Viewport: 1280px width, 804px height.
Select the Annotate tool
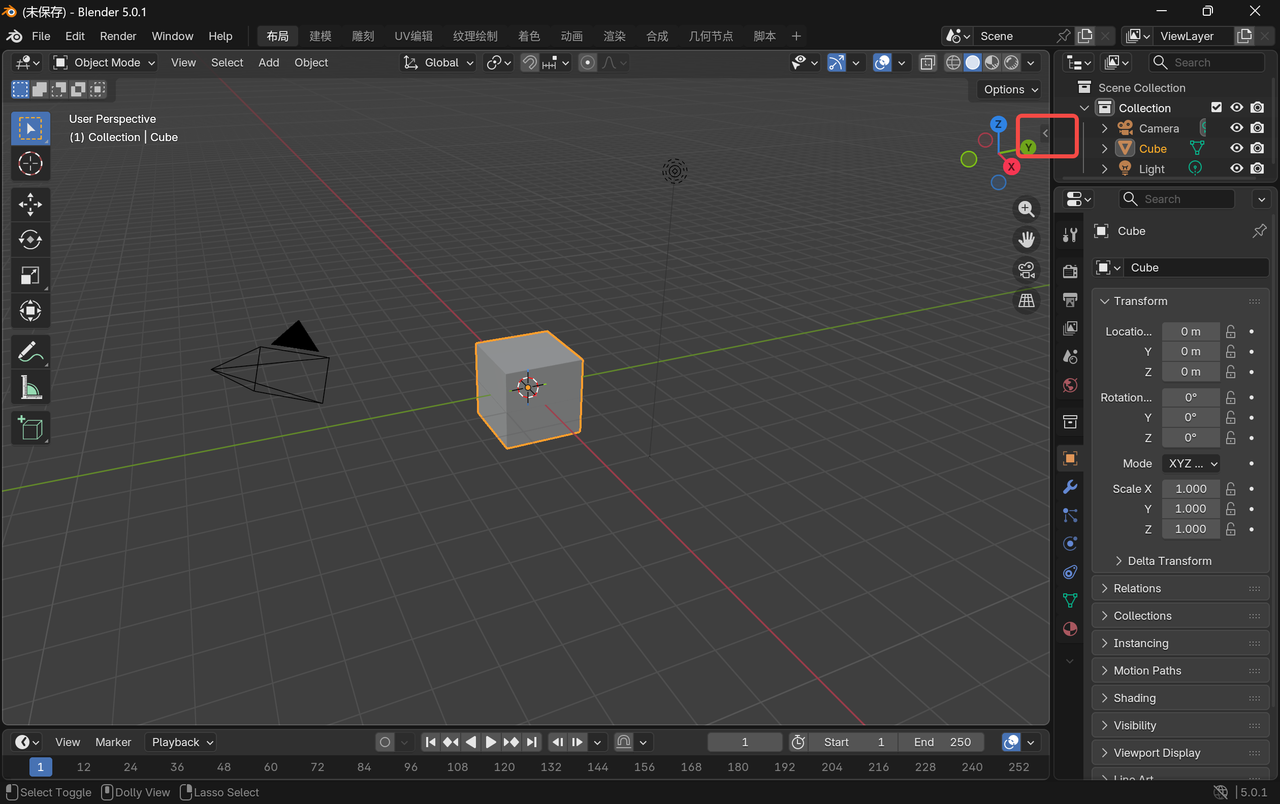pyautogui.click(x=30, y=351)
